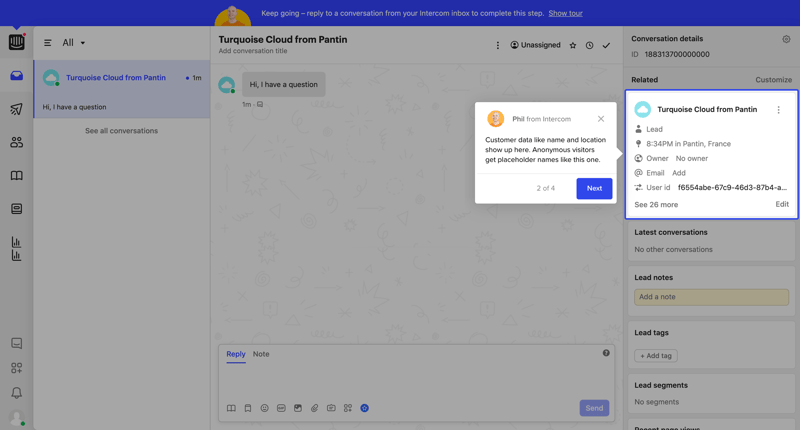Screen dimensions: 800x430
Task: Open conversation more options three dots
Action: click(497, 45)
